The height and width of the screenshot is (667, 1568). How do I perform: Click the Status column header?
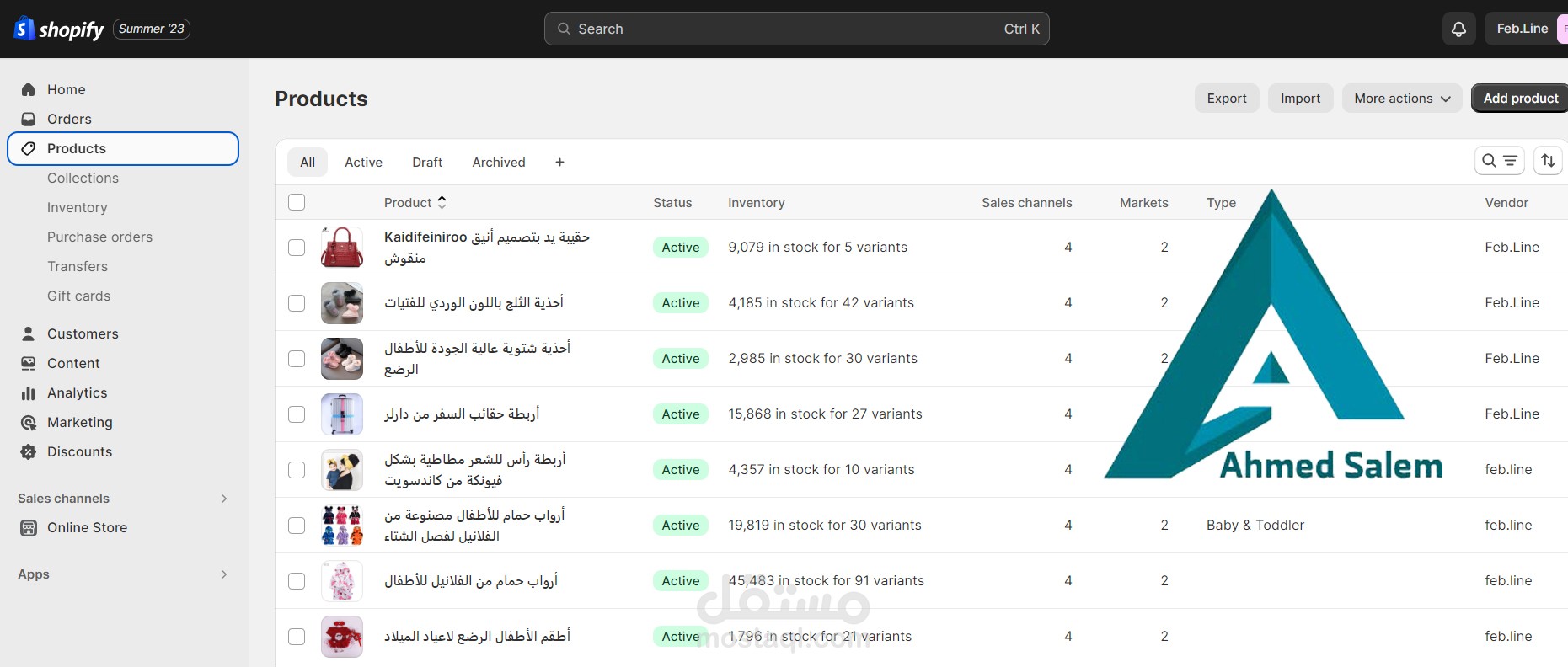(672, 202)
